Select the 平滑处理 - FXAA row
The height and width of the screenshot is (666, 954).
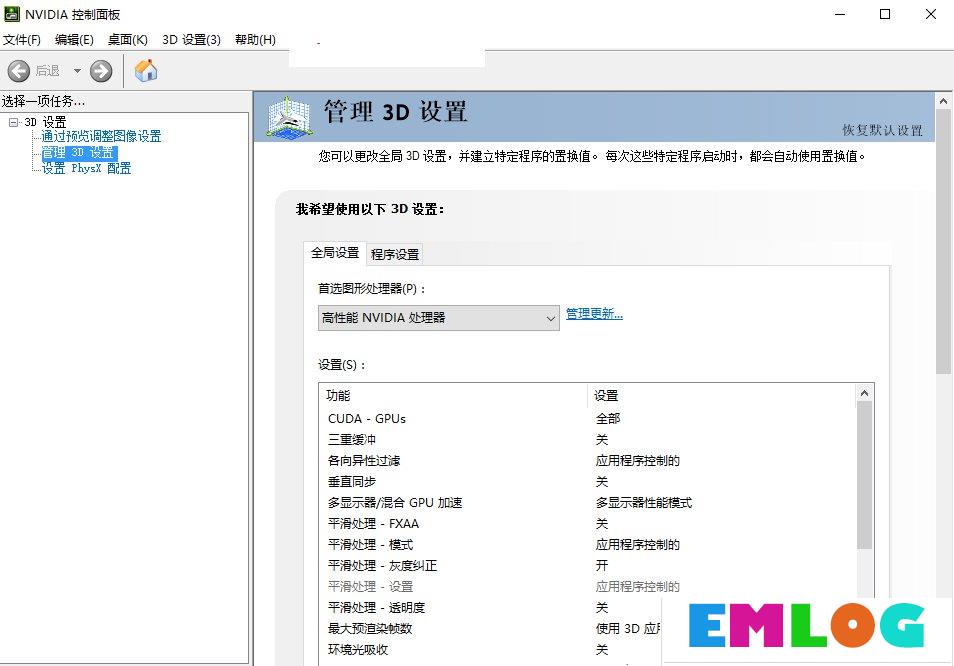coord(587,524)
